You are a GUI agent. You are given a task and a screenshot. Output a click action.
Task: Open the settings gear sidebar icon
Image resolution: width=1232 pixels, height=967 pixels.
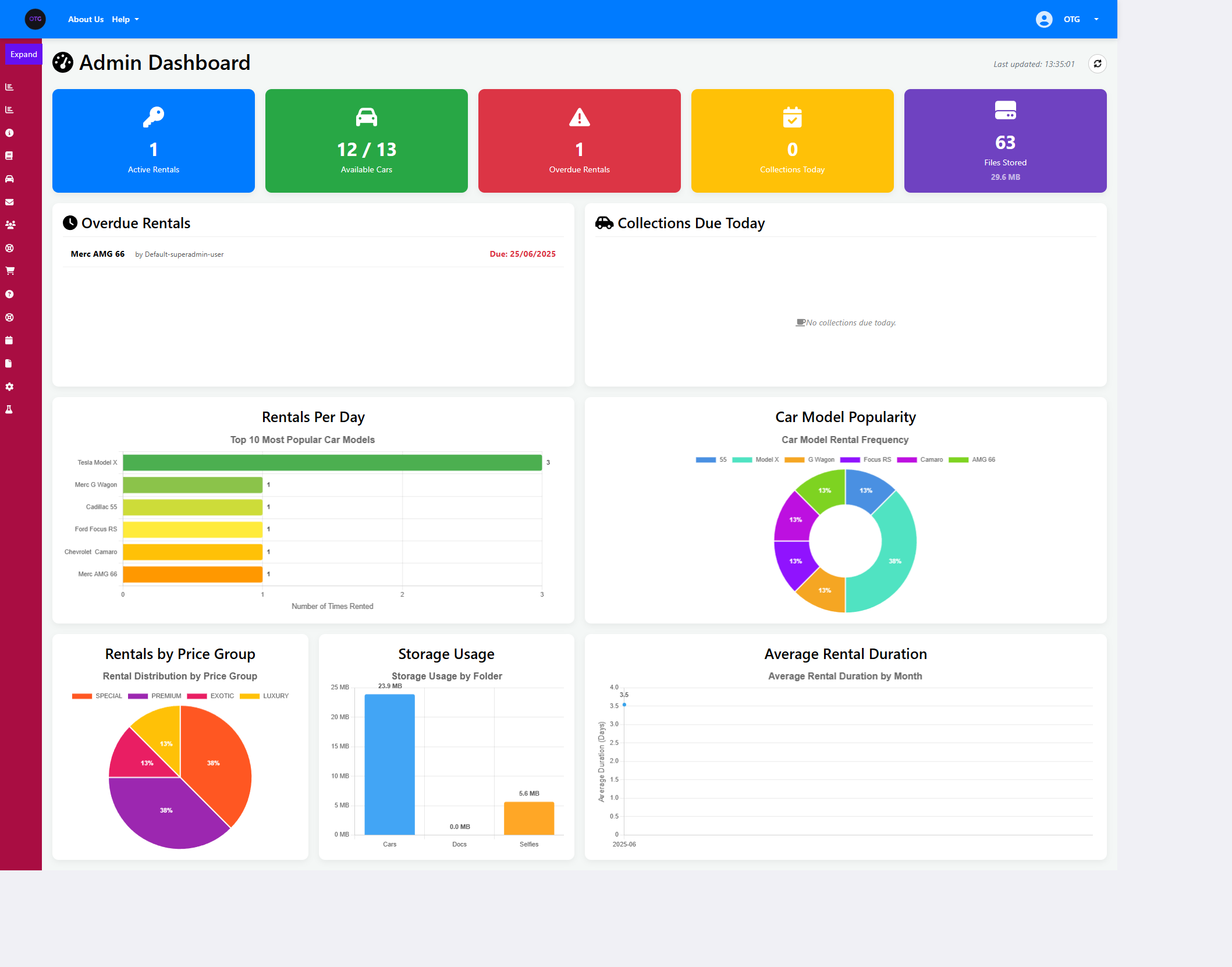click(x=9, y=387)
